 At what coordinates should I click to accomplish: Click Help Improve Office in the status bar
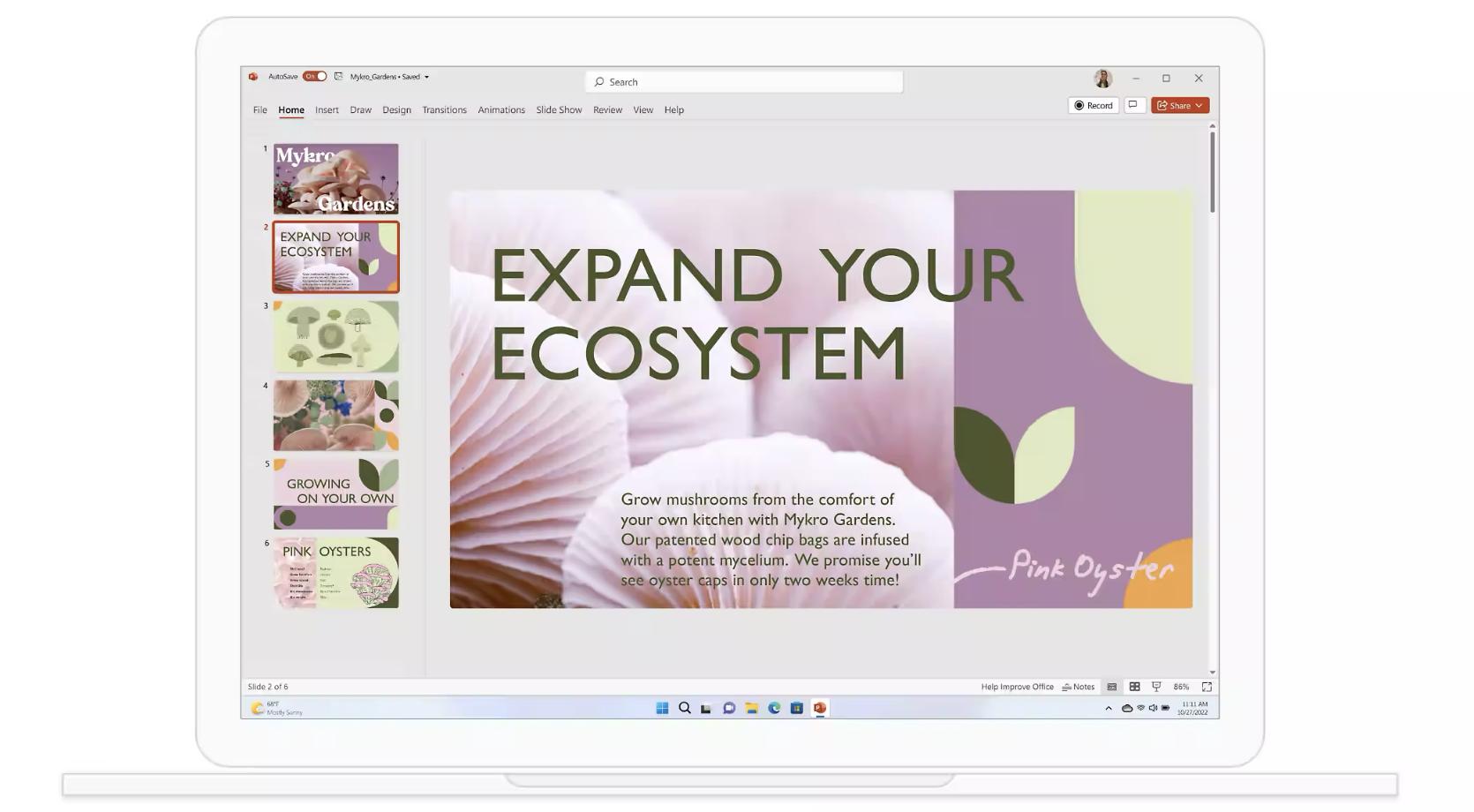click(1017, 687)
